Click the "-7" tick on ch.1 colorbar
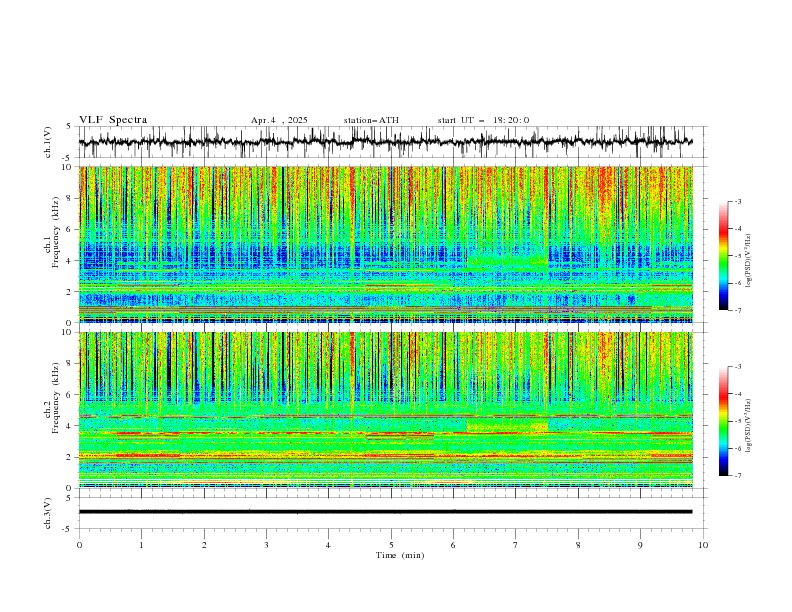Viewport: 792px width, 612px height. coord(738,310)
